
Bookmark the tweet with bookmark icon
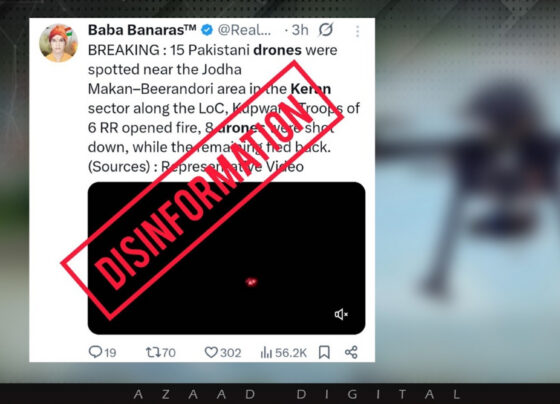coord(324,352)
